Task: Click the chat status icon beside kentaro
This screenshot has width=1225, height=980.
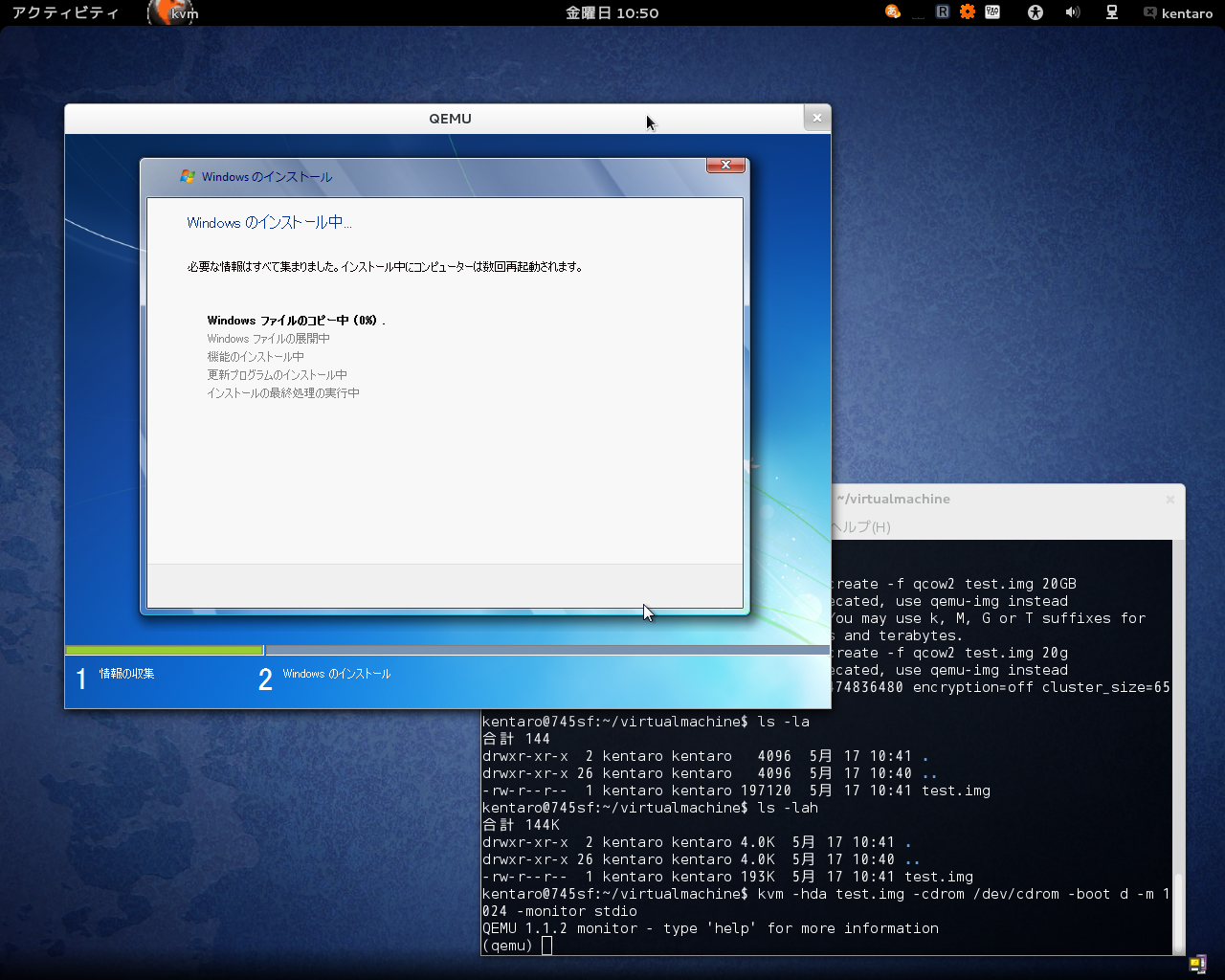Action: click(1149, 12)
